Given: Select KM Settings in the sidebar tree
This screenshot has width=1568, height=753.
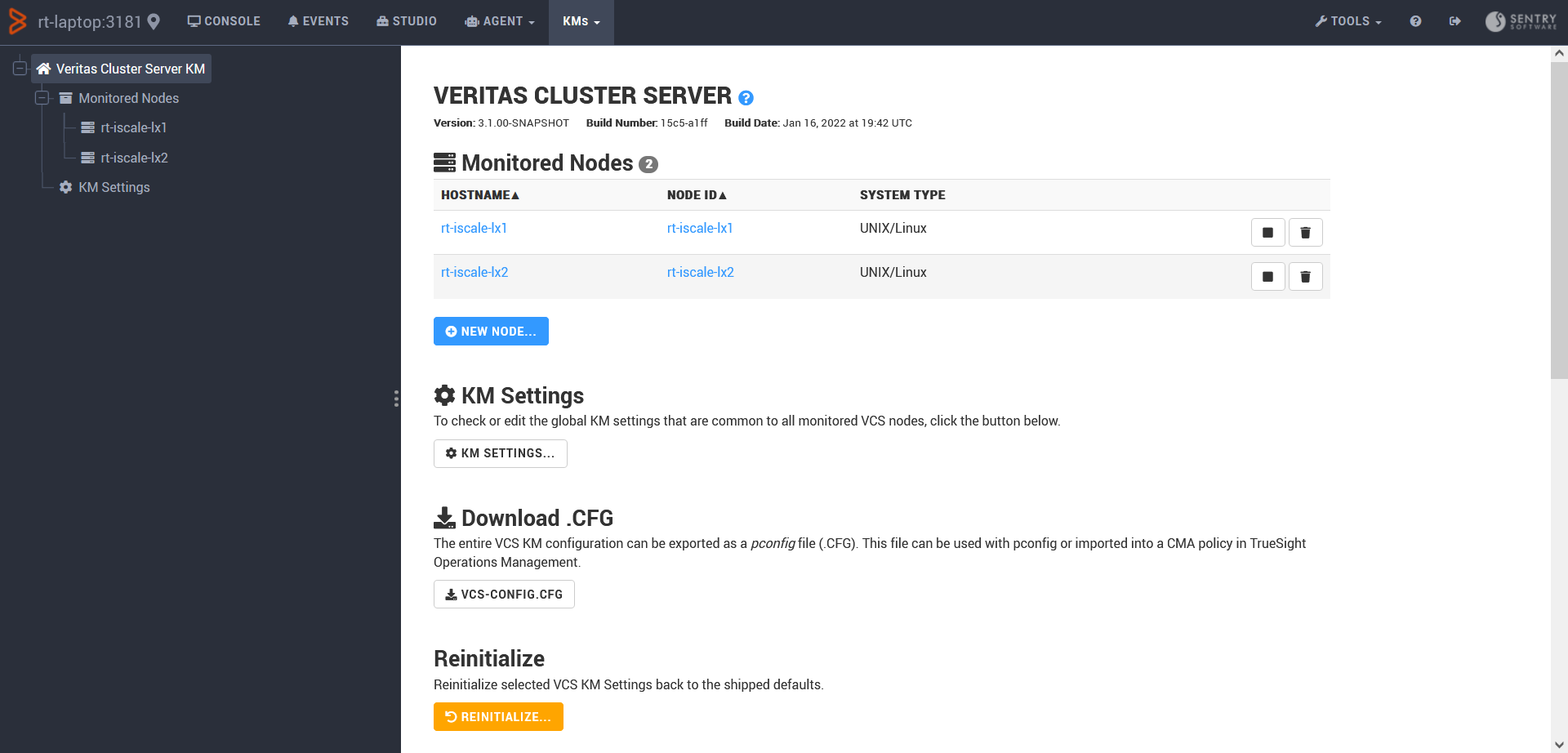Looking at the screenshot, I should [x=114, y=187].
